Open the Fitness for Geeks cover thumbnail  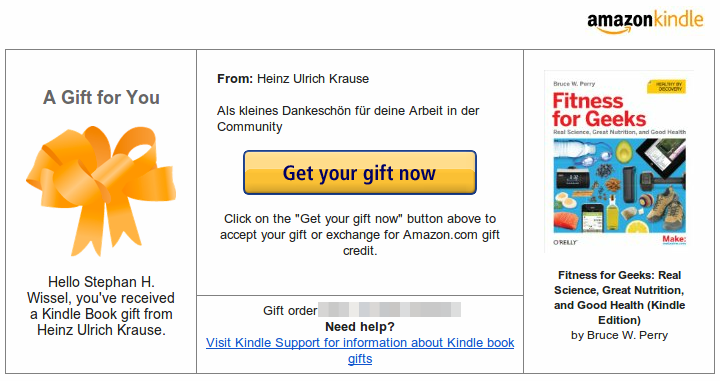tap(619, 161)
